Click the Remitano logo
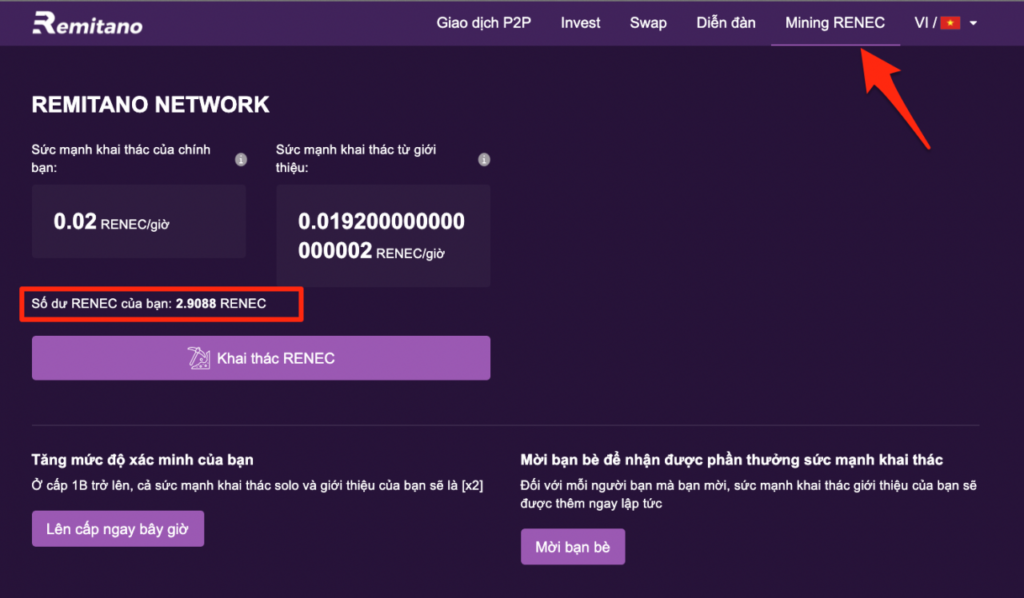Image resolution: width=1024 pixels, height=598 pixels. (88, 23)
